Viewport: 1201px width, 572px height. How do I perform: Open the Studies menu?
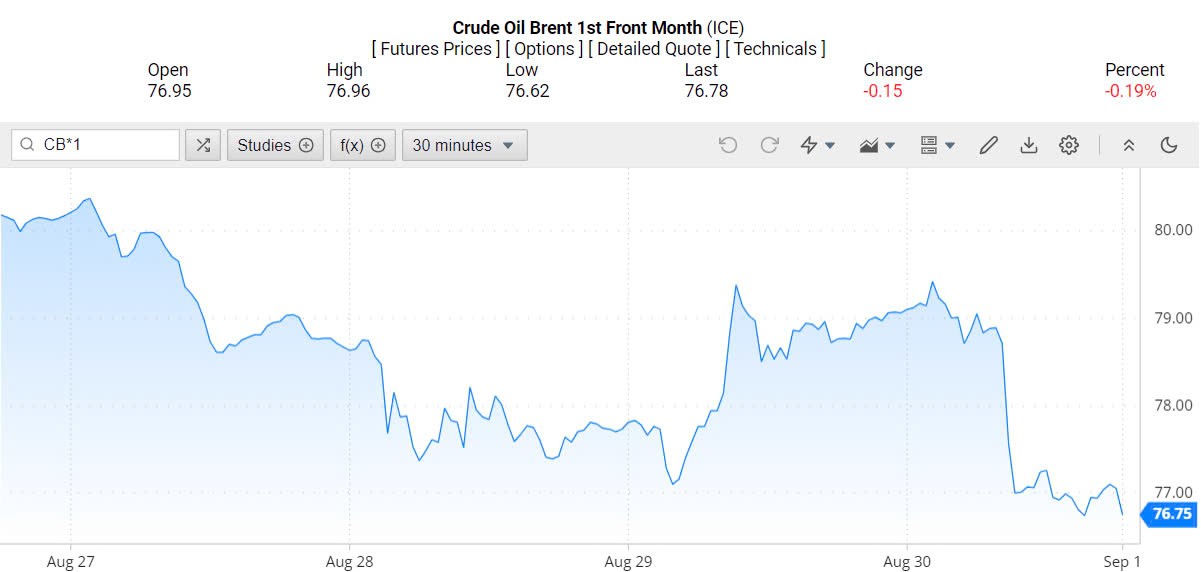[275, 145]
